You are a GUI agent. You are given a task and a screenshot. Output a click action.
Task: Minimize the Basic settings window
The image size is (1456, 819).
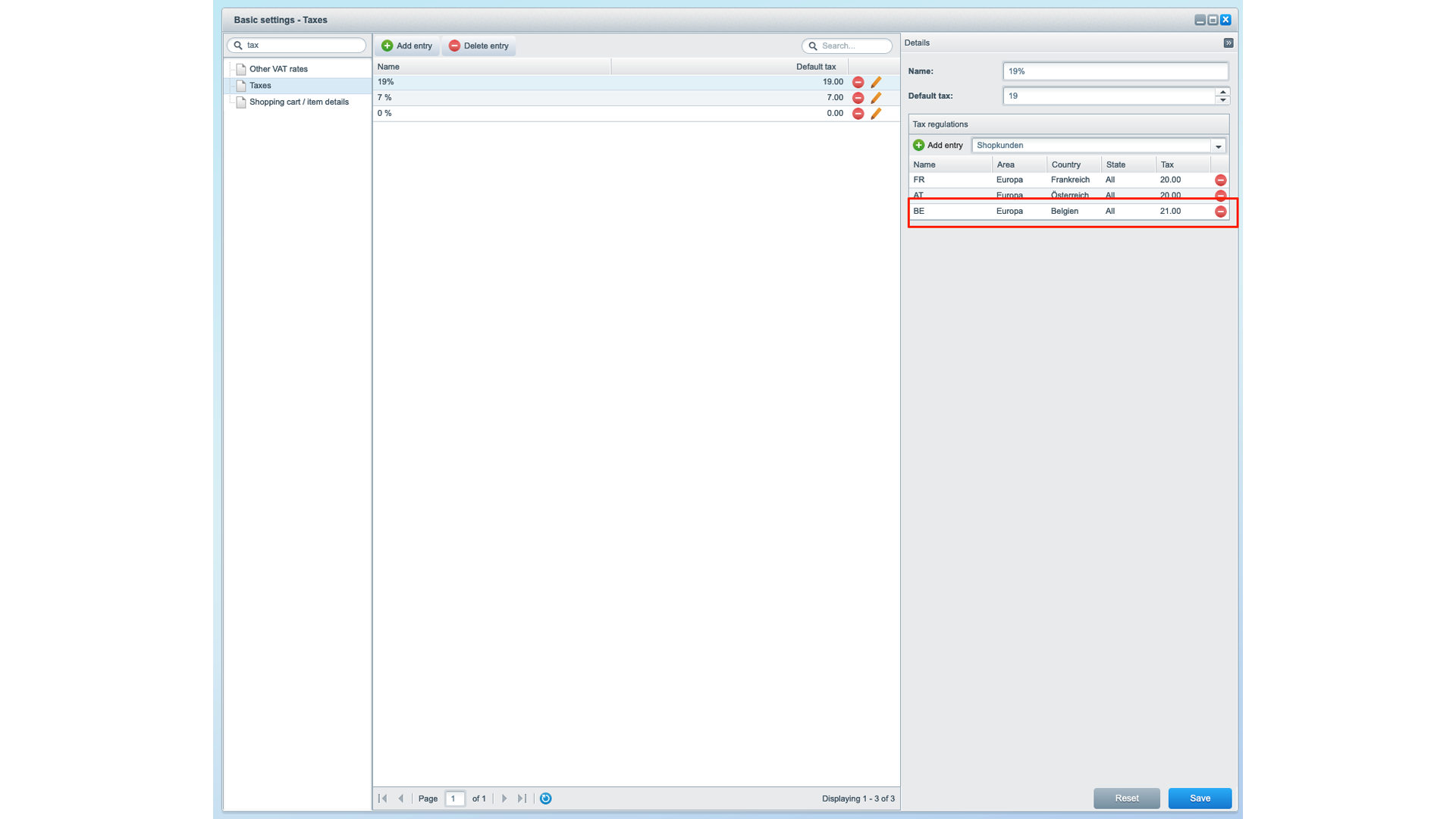click(1200, 20)
